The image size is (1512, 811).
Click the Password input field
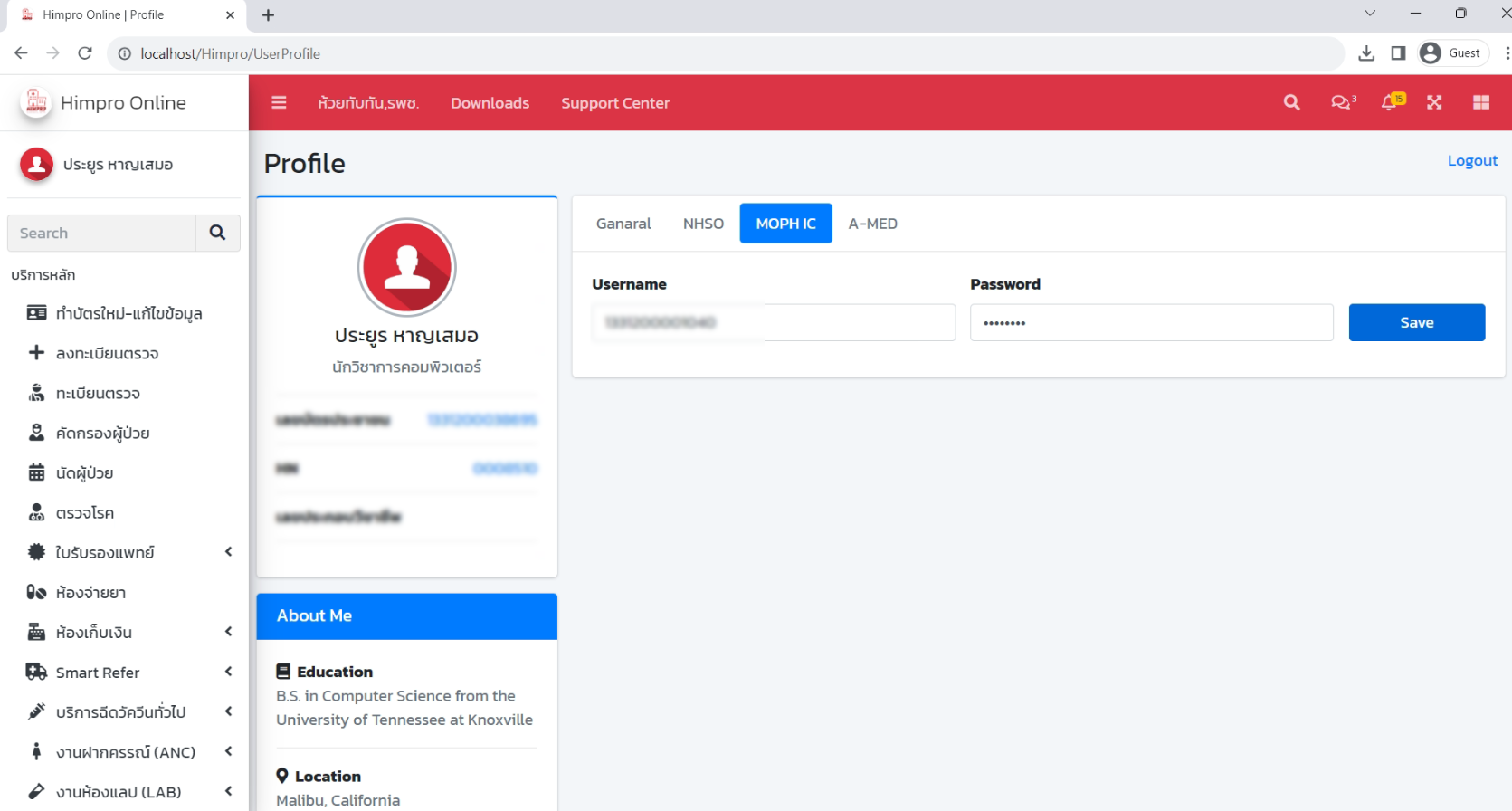coord(1151,323)
